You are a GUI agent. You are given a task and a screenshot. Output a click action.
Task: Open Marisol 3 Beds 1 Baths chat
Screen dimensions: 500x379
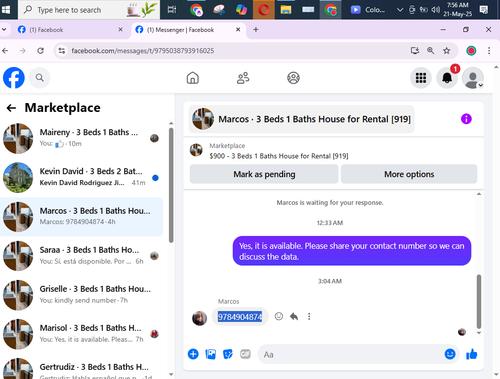[81, 333]
